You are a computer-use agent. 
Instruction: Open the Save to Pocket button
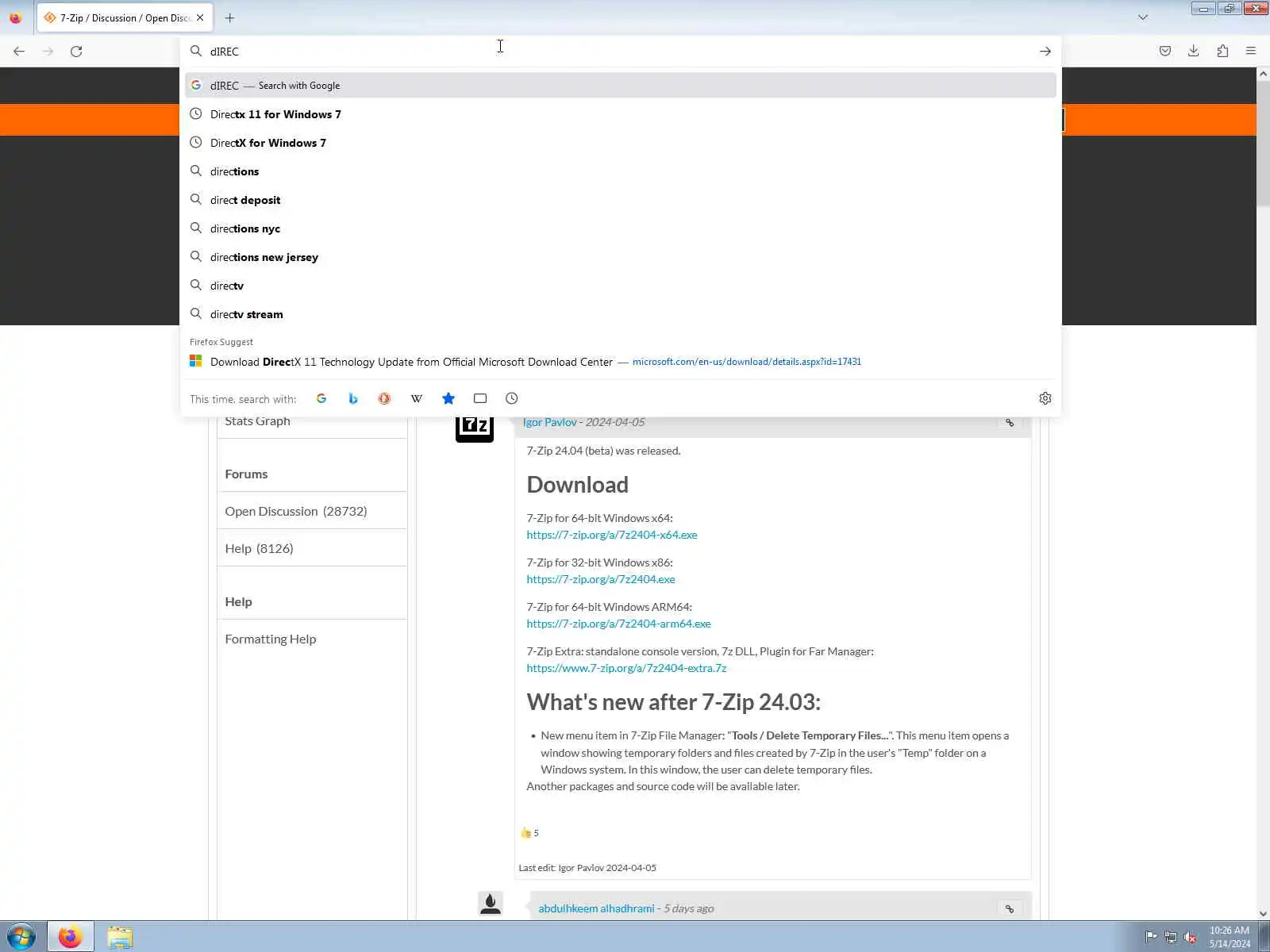pos(1164,51)
